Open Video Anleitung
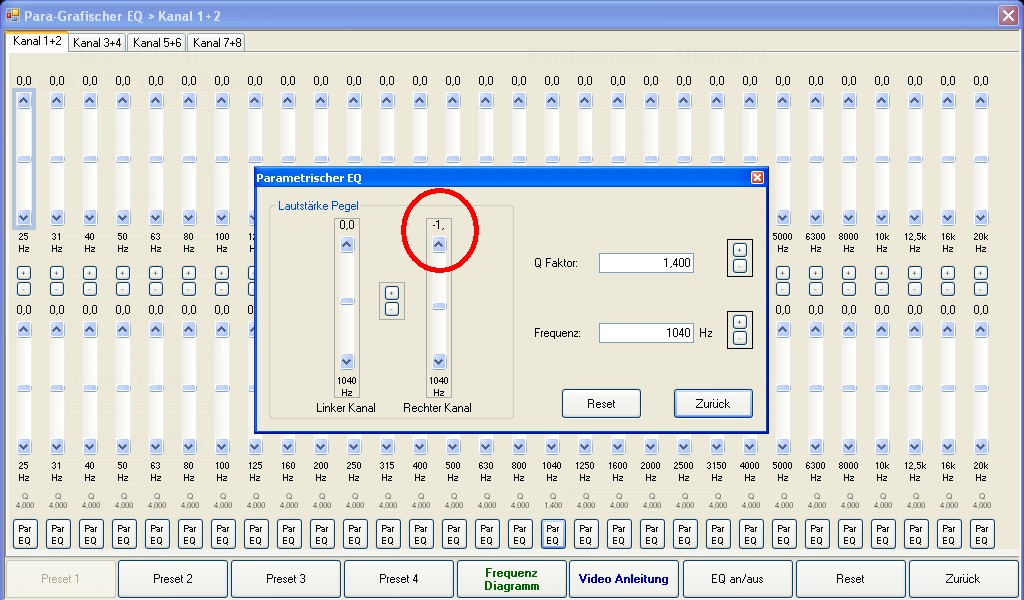The height and width of the screenshot is (600, 1024). click(624, 578)
